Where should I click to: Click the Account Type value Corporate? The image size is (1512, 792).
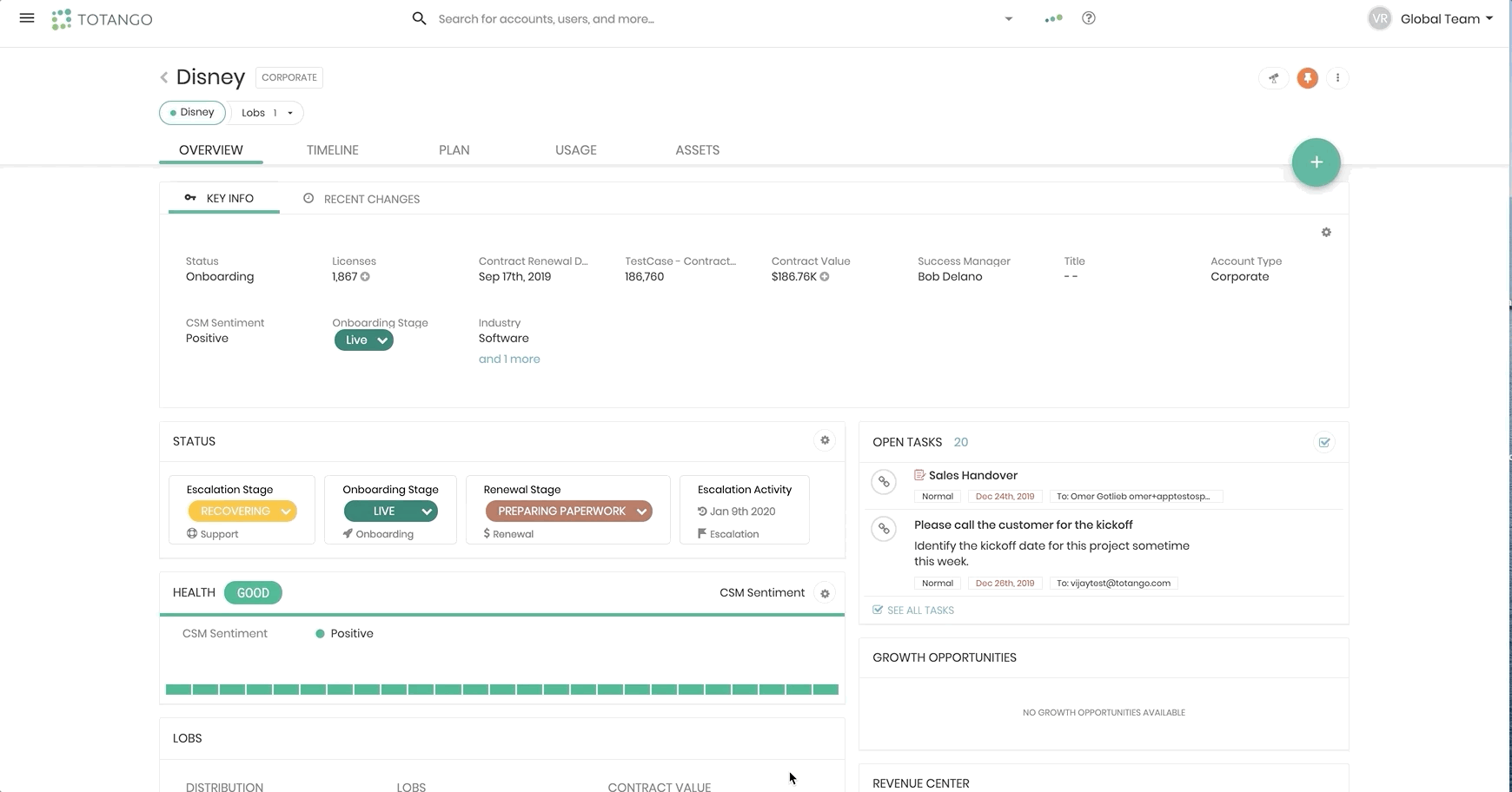(x=1239, y=277)
